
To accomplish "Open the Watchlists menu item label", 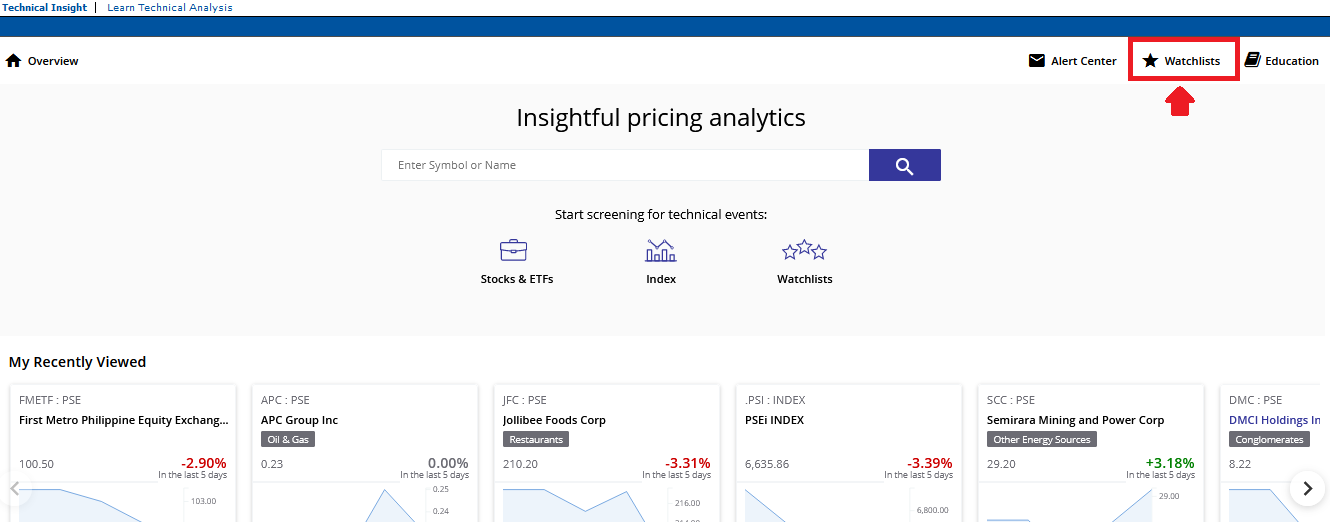I will click(1192, 61).
